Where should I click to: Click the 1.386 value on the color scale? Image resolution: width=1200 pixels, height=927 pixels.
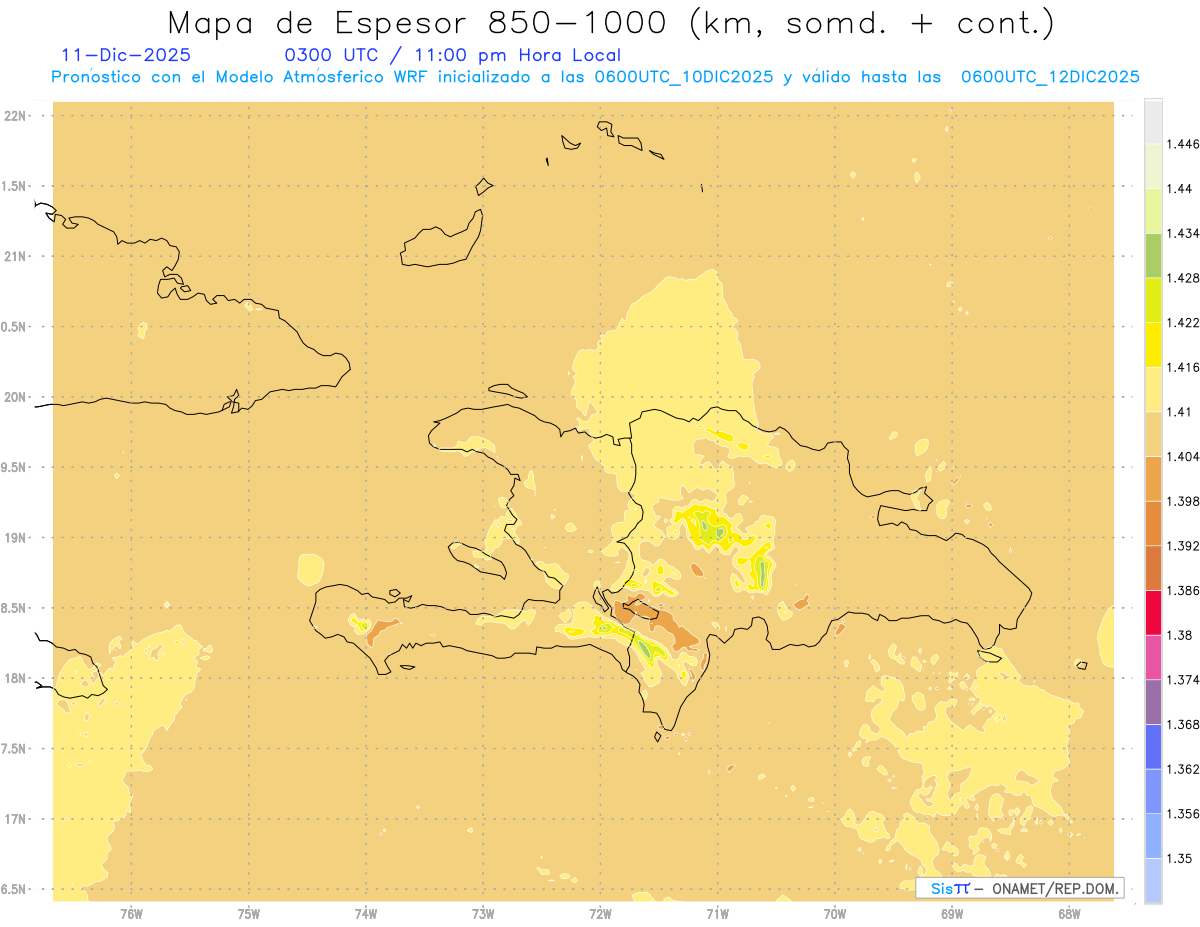coord(1184,590)
